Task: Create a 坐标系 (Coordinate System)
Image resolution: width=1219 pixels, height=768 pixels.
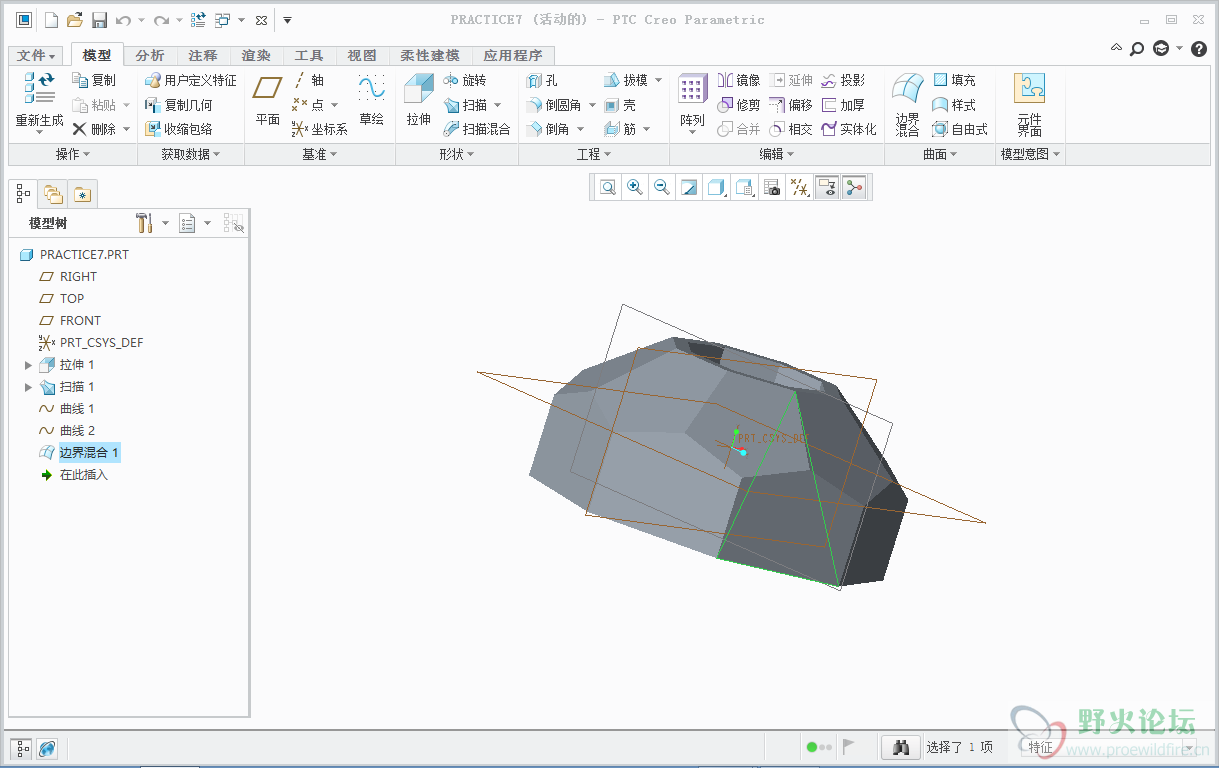Action: pyautogui.click(x=319, y=129)
